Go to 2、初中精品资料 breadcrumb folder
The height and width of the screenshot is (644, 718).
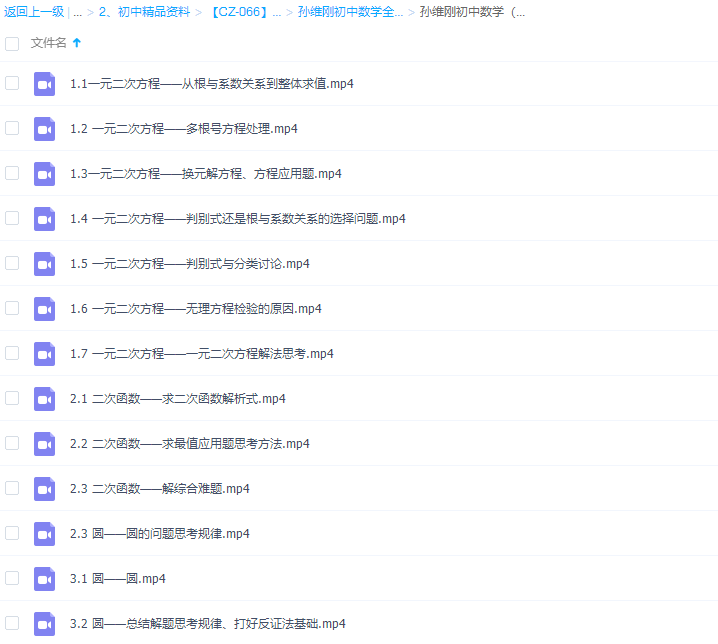(x=144, y=13)
